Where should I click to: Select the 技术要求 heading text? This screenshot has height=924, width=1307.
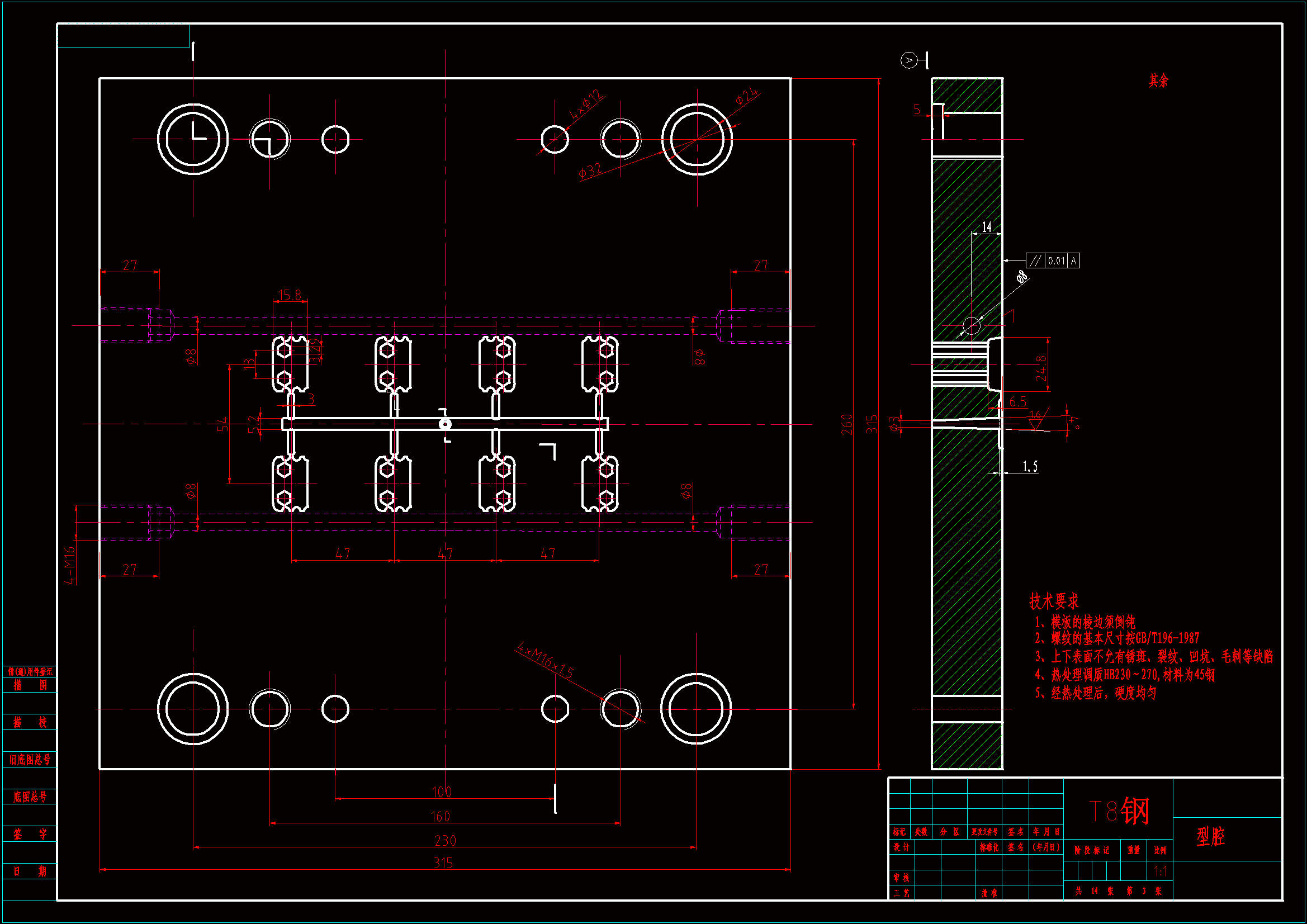pyautogui.click(x=1054, y=601)
